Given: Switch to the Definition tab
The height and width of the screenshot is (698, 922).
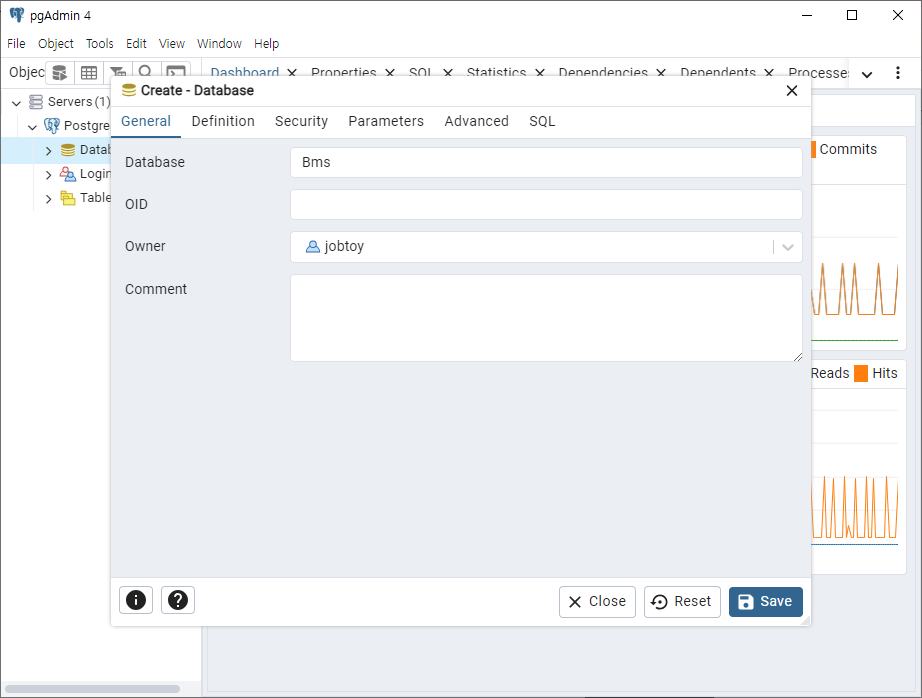Looking at the screenshot, I should [x=223, y=121].
